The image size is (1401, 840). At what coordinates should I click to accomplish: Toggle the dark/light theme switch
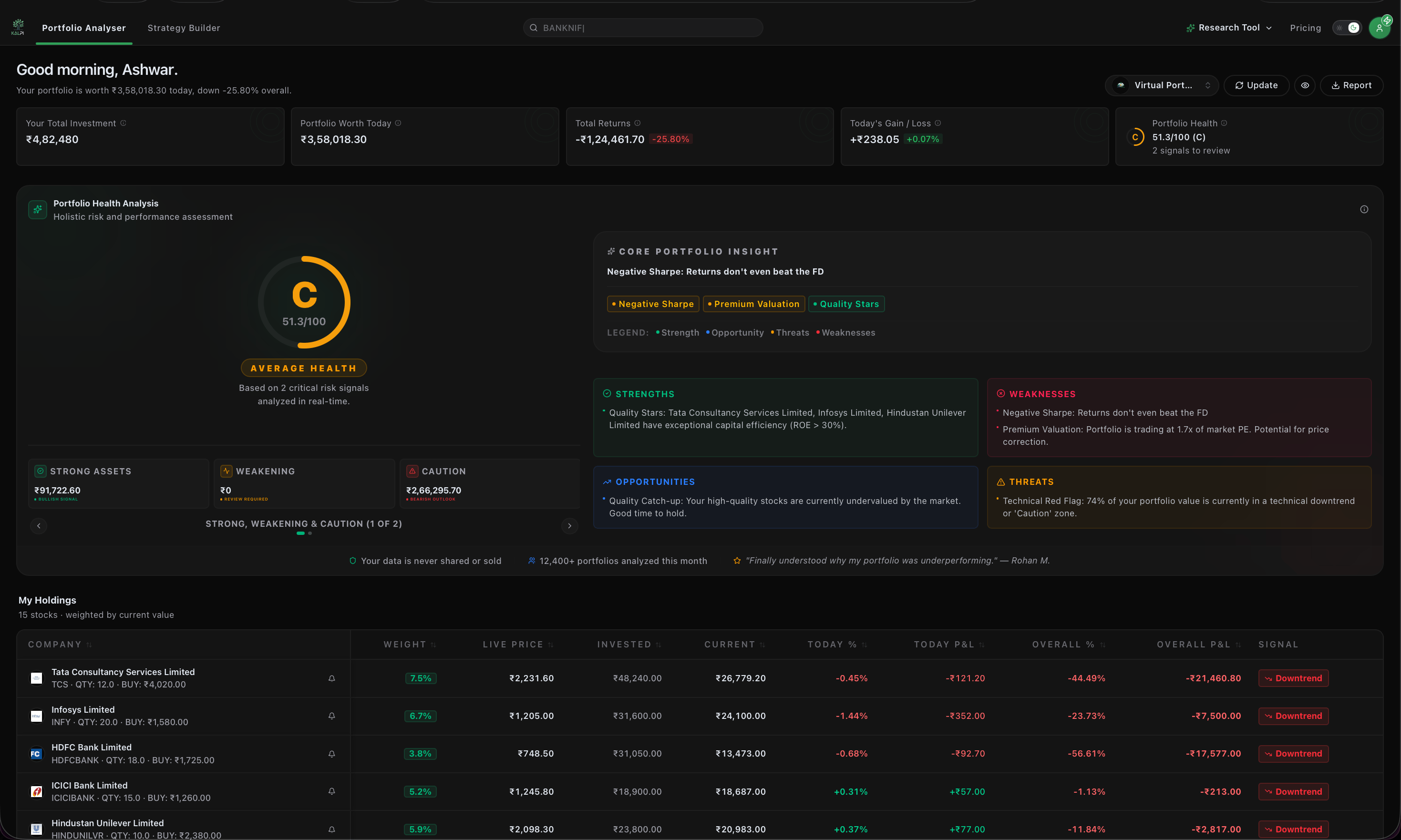pos(1347,28)
